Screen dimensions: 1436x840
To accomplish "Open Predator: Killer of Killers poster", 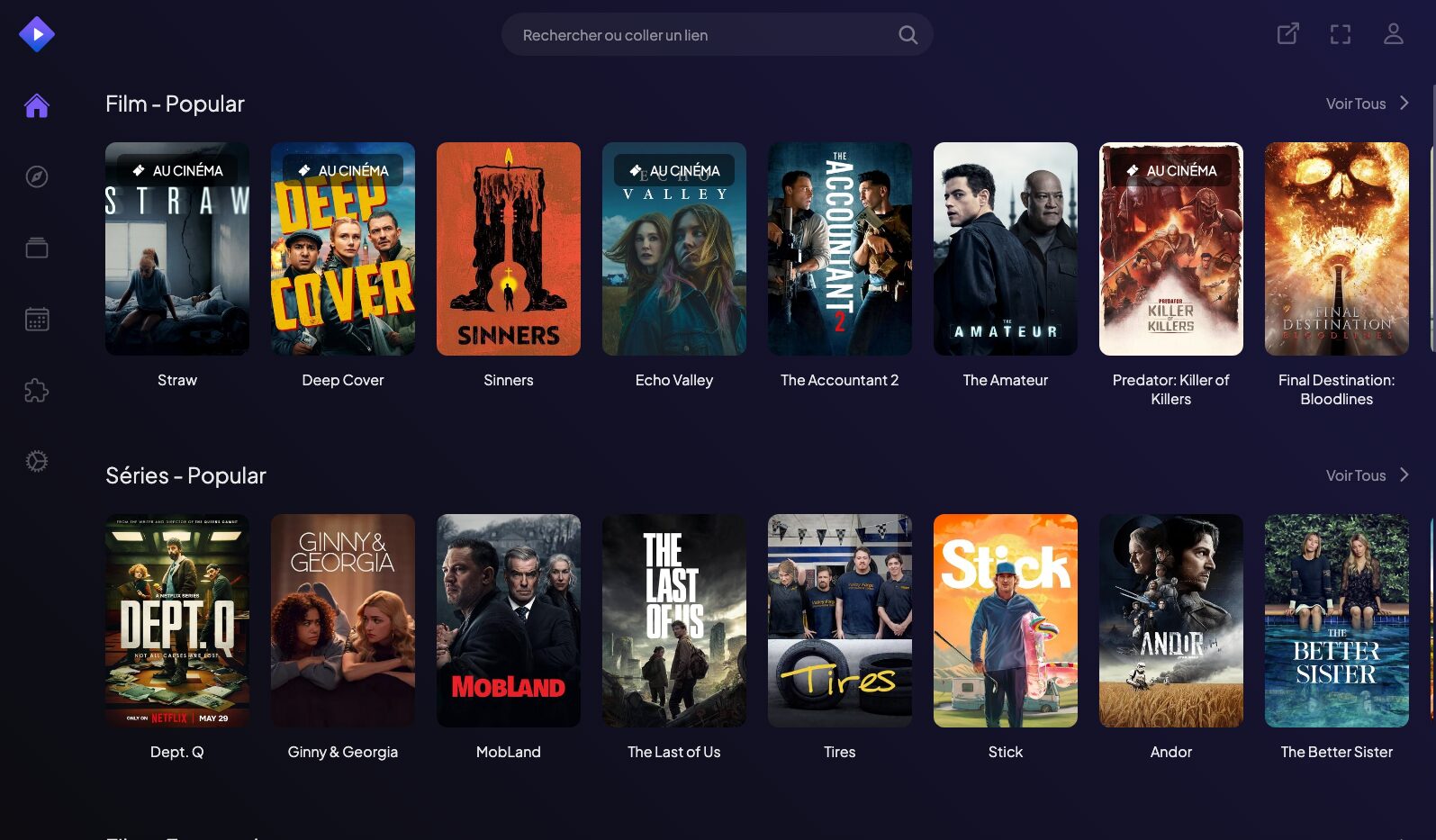I will click(x=1171, y=248).
